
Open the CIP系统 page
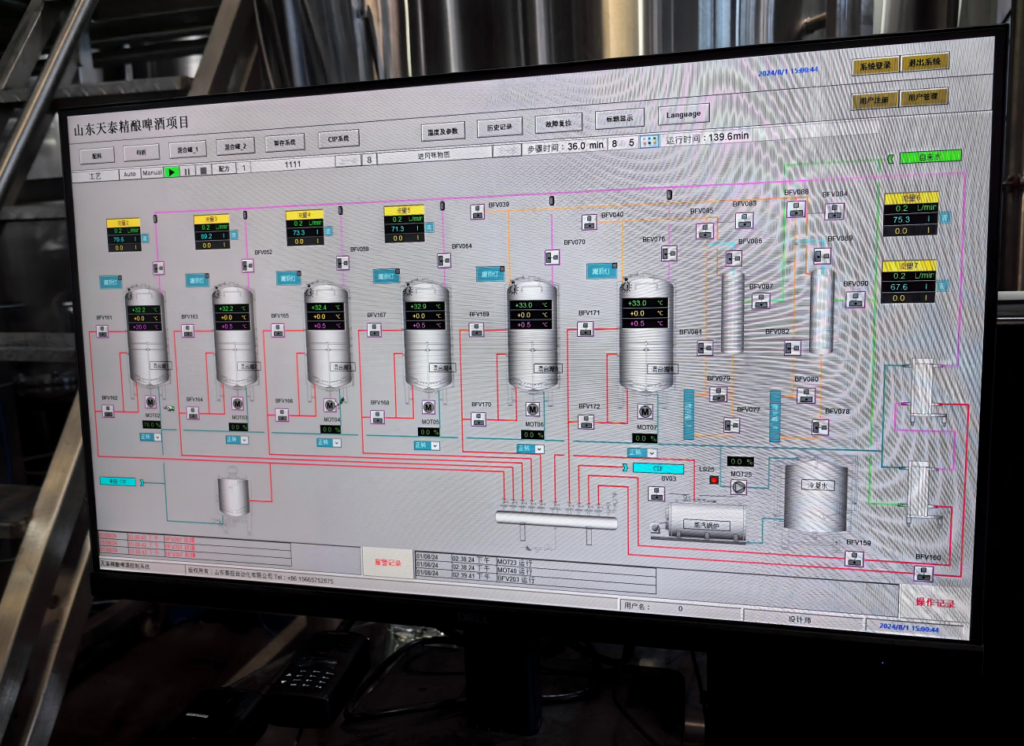tap(338, 139)
